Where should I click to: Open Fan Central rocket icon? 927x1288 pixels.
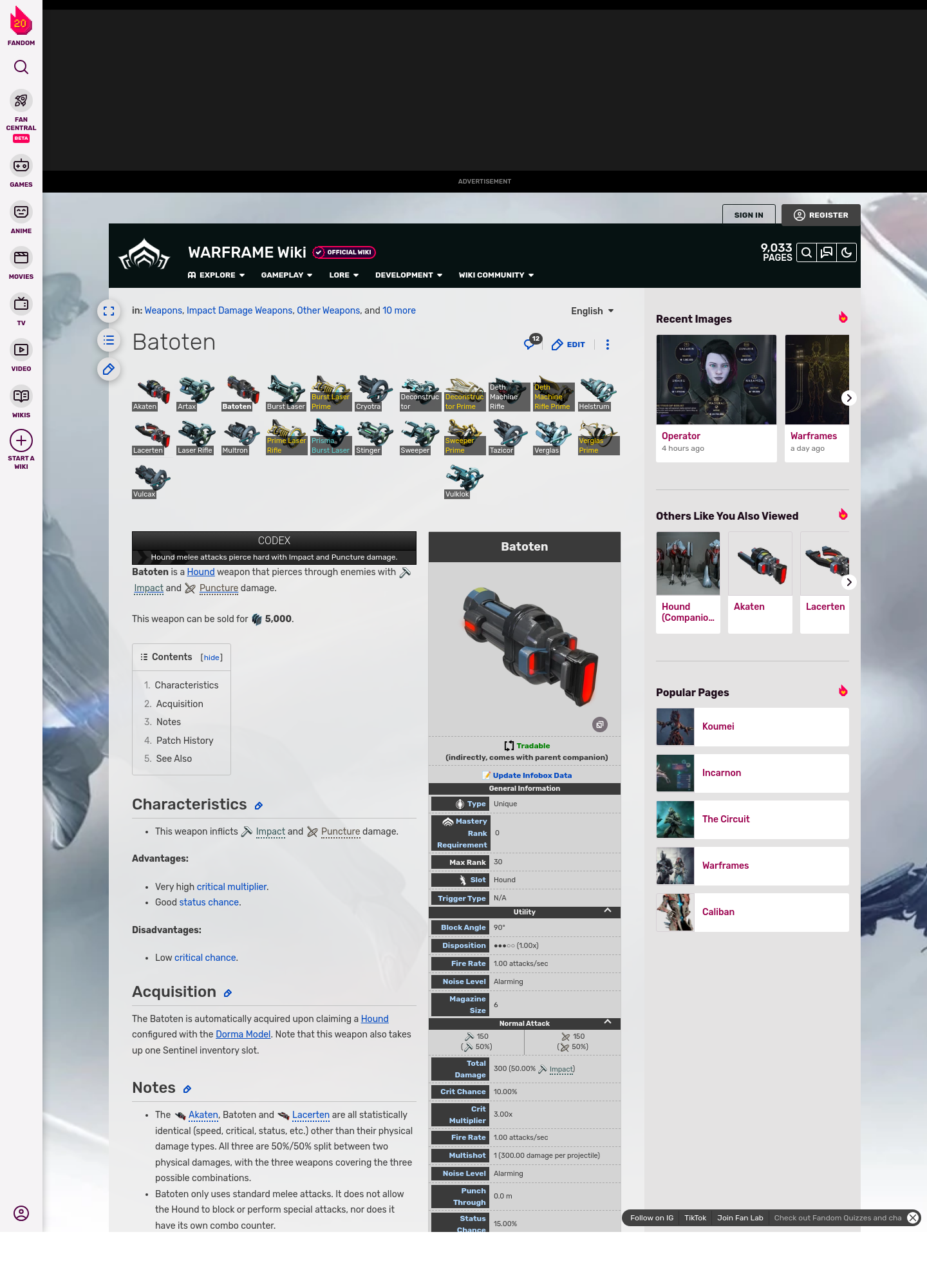click(x=21, y=101)
